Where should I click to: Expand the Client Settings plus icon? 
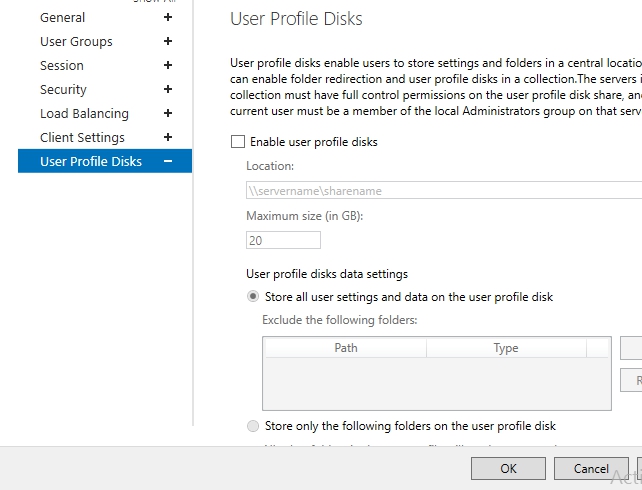(168, 137)
